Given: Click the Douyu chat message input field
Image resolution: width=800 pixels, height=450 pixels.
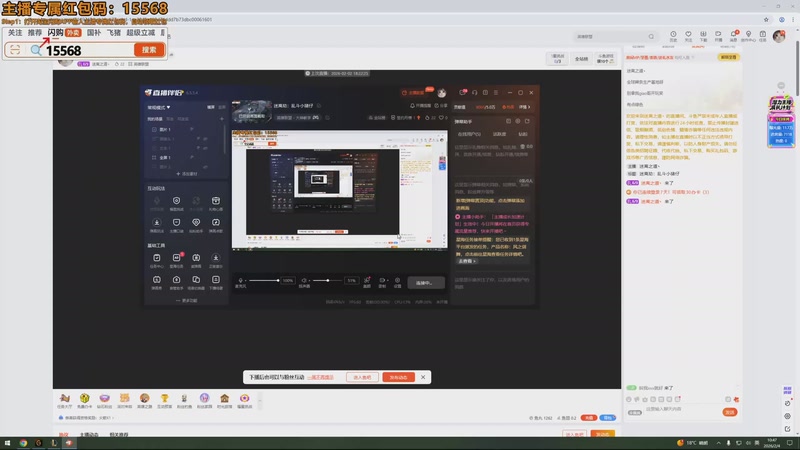Looking at the screenshot, I should point(683,409).
